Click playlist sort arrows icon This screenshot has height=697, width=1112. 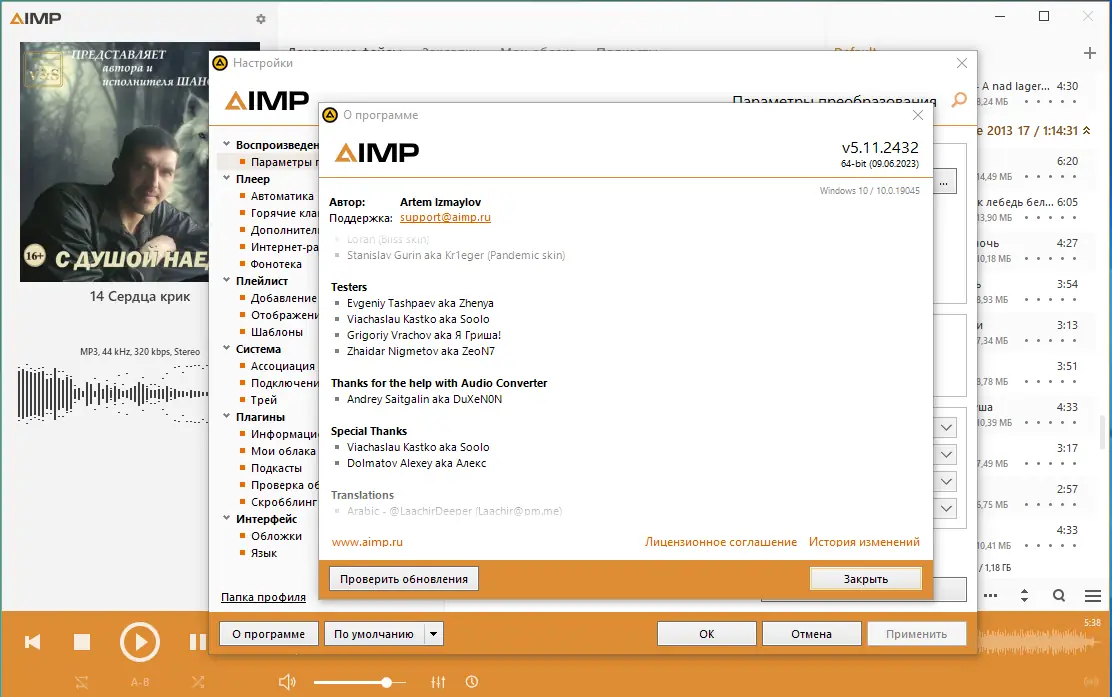pyautogui.click(x=1024, y=596)
